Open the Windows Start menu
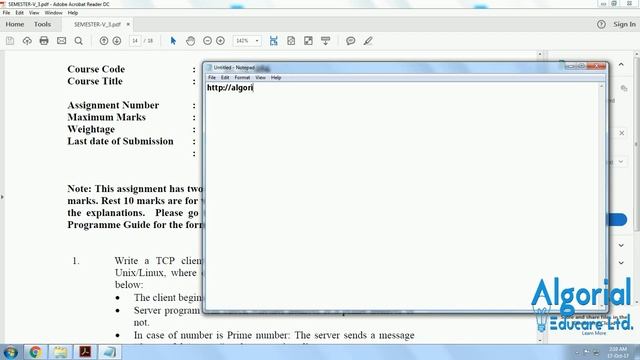 [10, 352]
